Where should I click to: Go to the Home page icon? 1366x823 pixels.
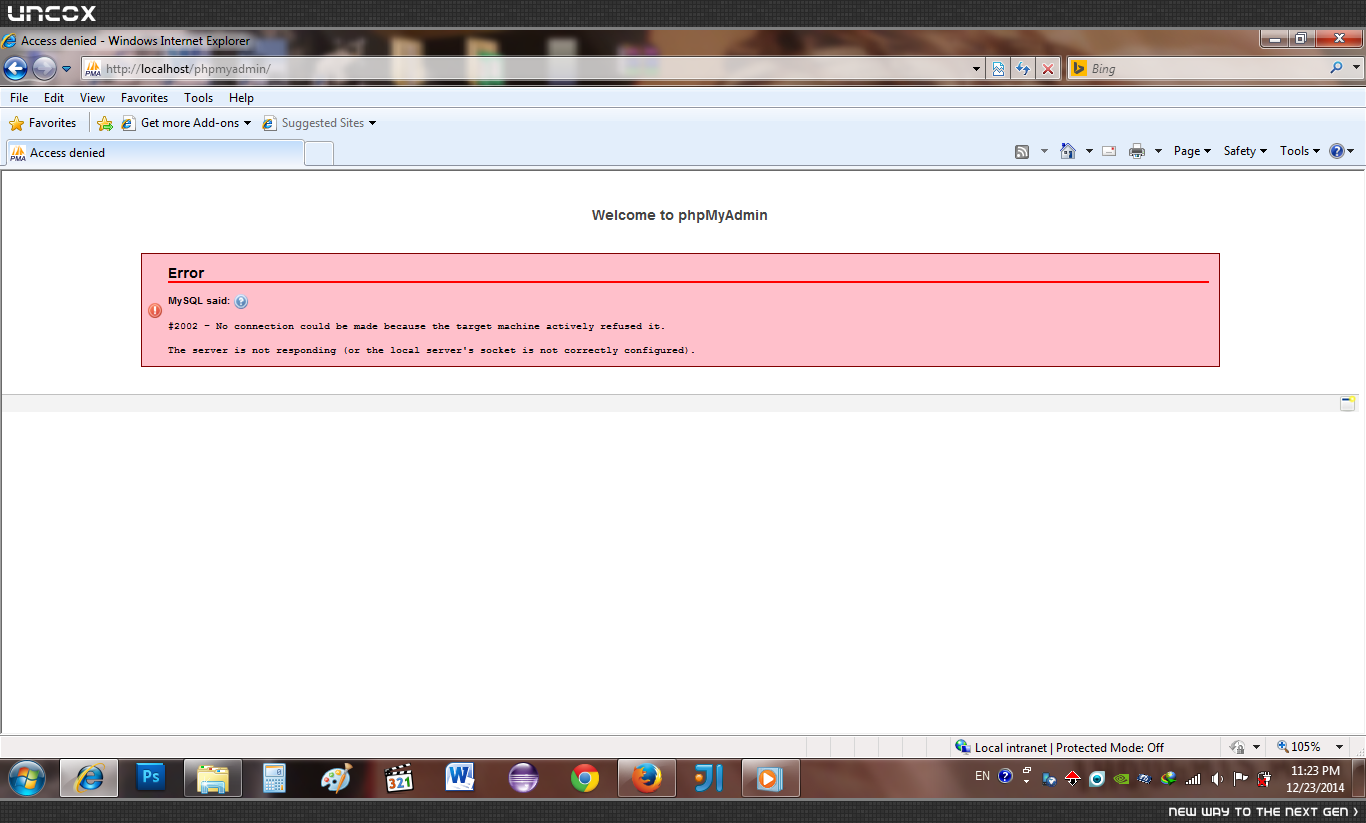(1068, 151)
